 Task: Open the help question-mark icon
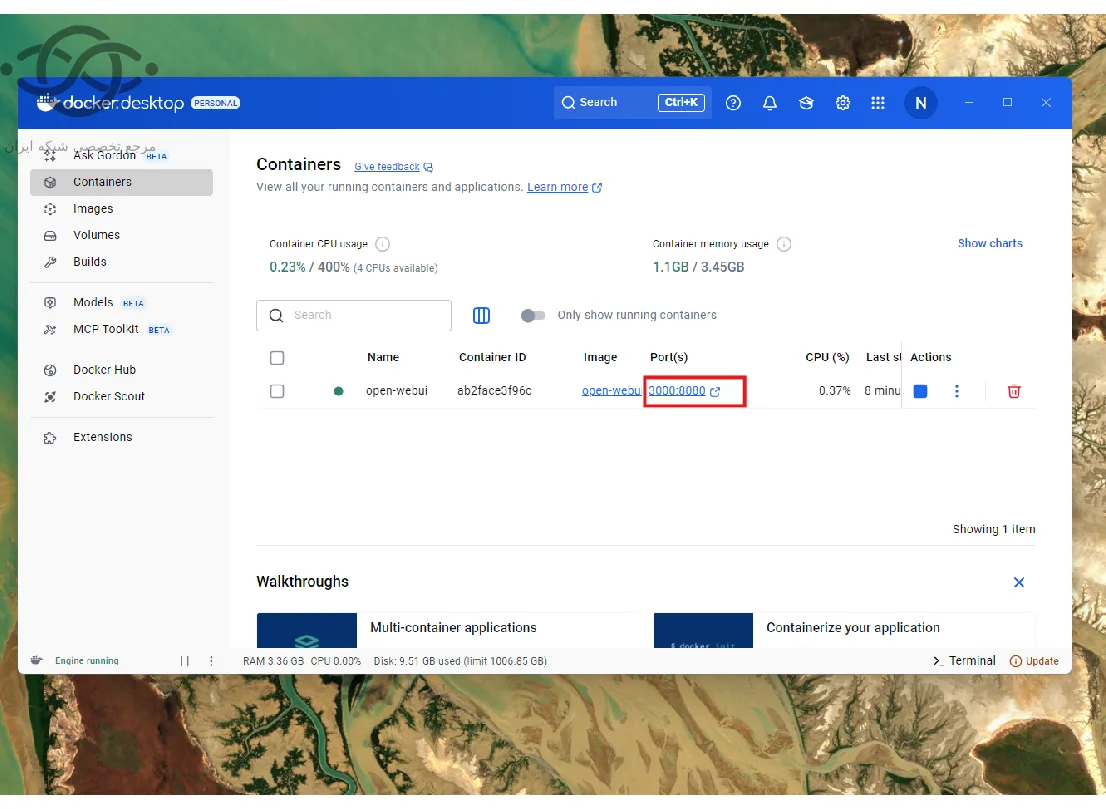tap(734, 103)
